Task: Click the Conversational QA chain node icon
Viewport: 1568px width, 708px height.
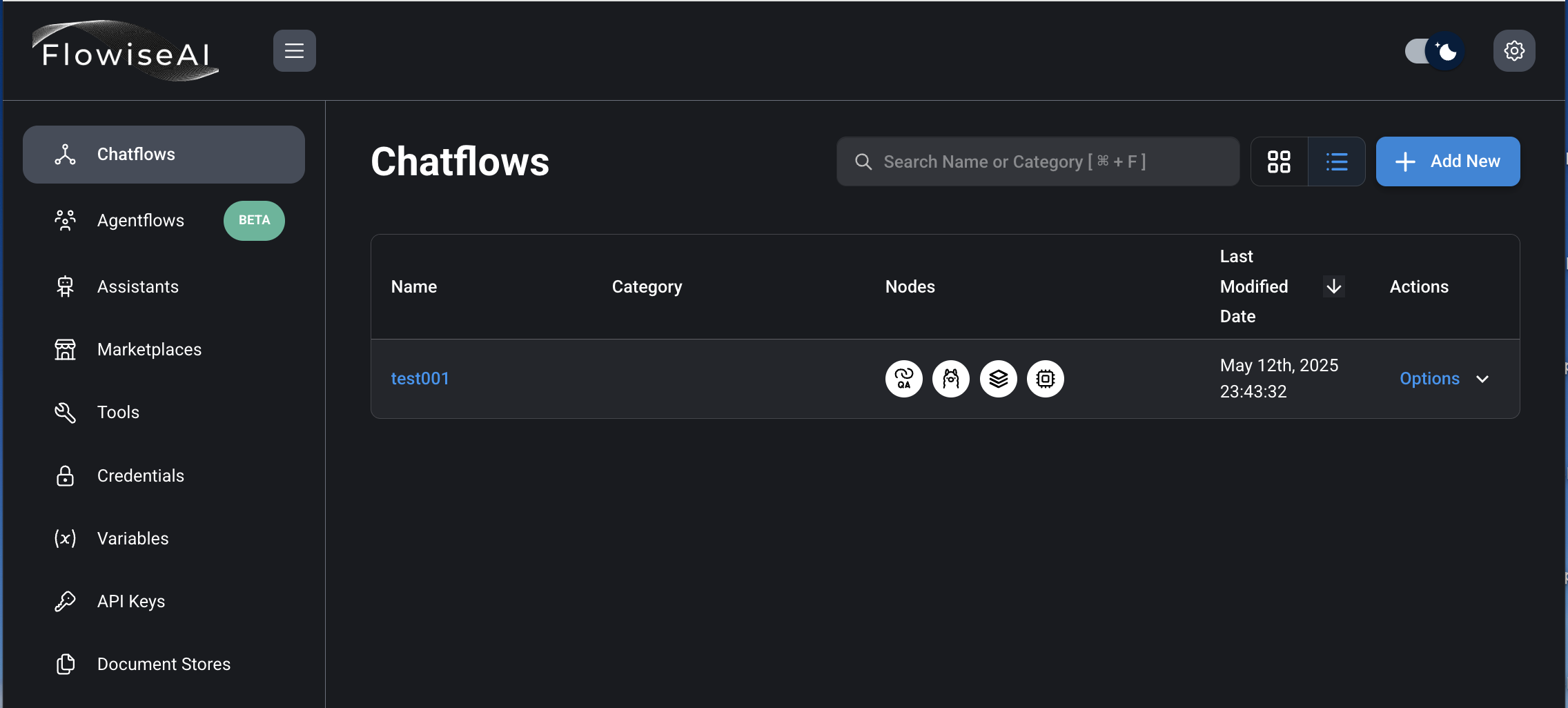Action: pyautogui.click(x=903, y=379)
